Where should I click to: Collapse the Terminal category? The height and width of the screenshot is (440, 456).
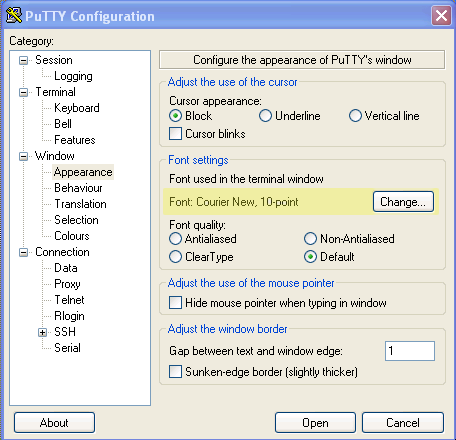pos(23,92)
